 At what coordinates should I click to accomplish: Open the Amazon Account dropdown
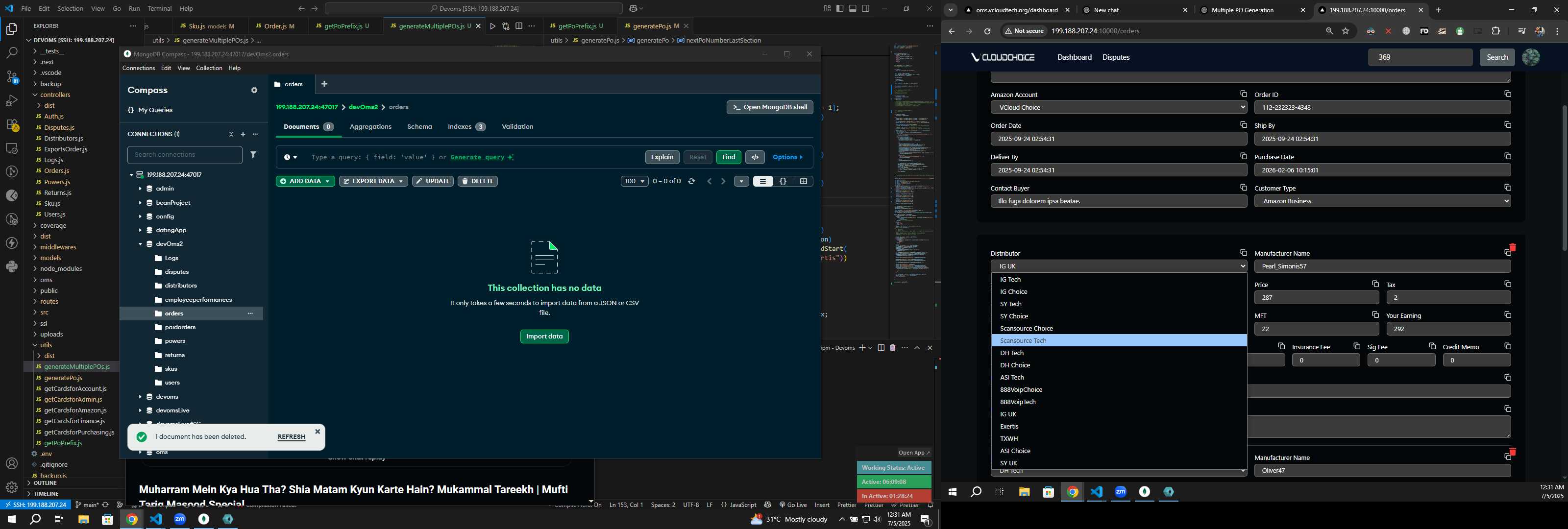[1119, 108]
